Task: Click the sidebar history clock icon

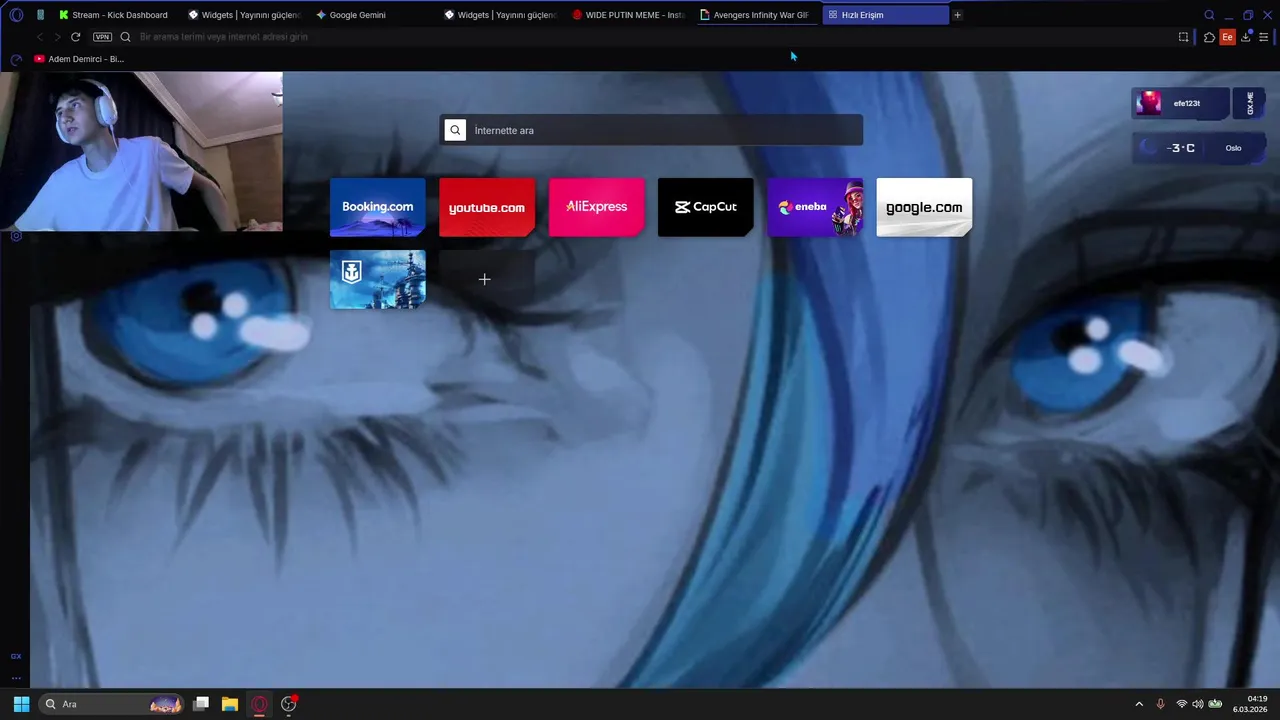Action: (x=16, y=59)
